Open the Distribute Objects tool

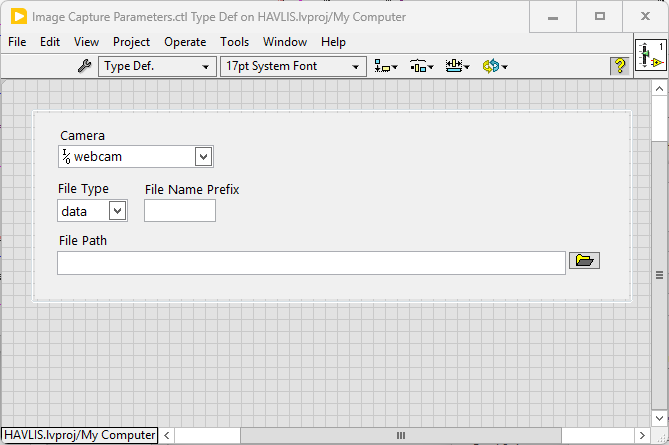(421, 66)
